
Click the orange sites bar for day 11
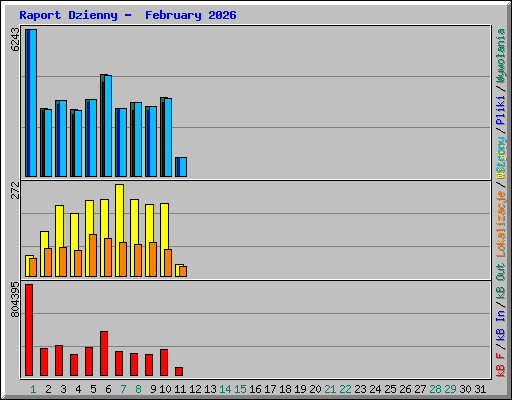point(183,271)
